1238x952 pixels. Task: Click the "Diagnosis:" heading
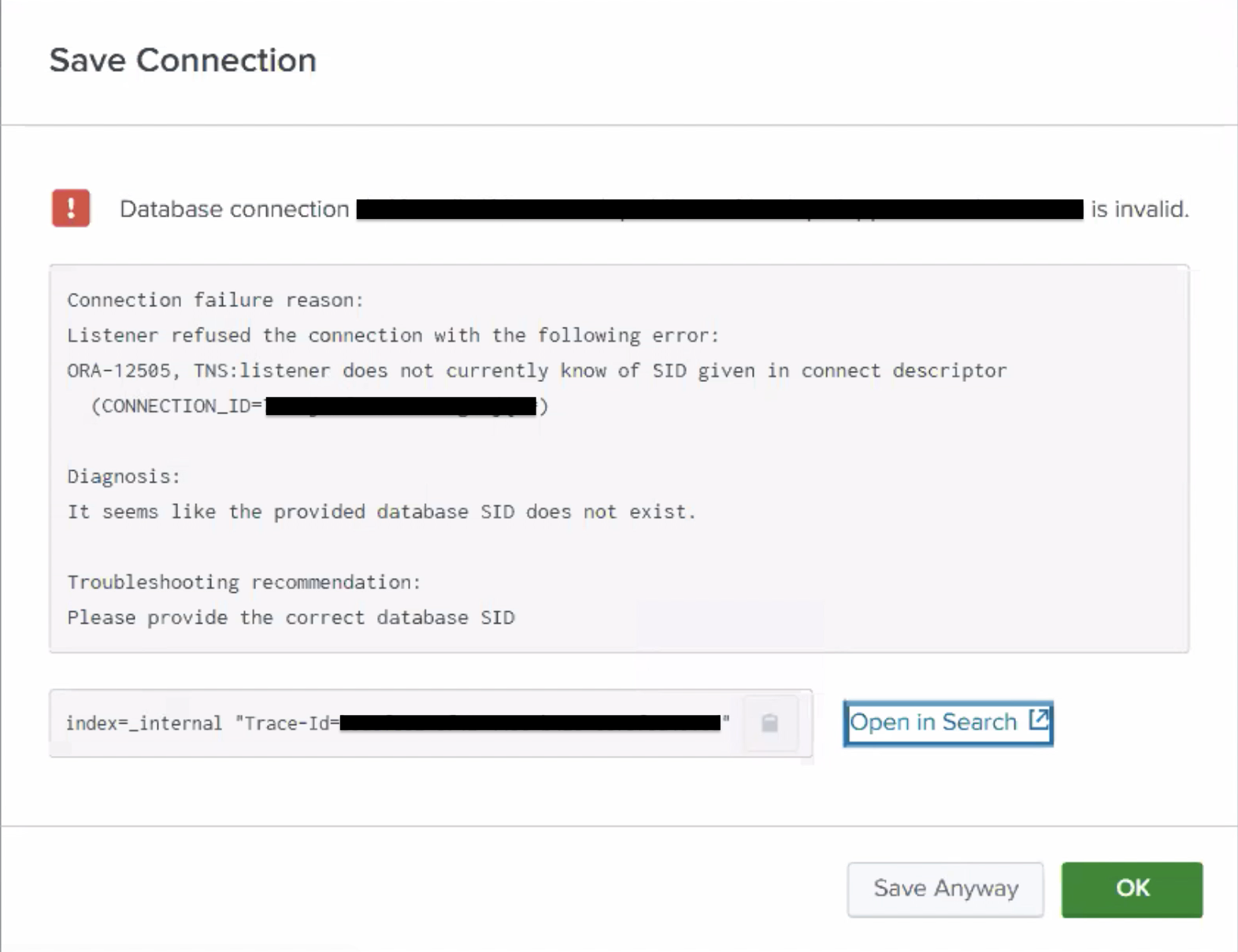pyautogui.click(x=124, y=476)
